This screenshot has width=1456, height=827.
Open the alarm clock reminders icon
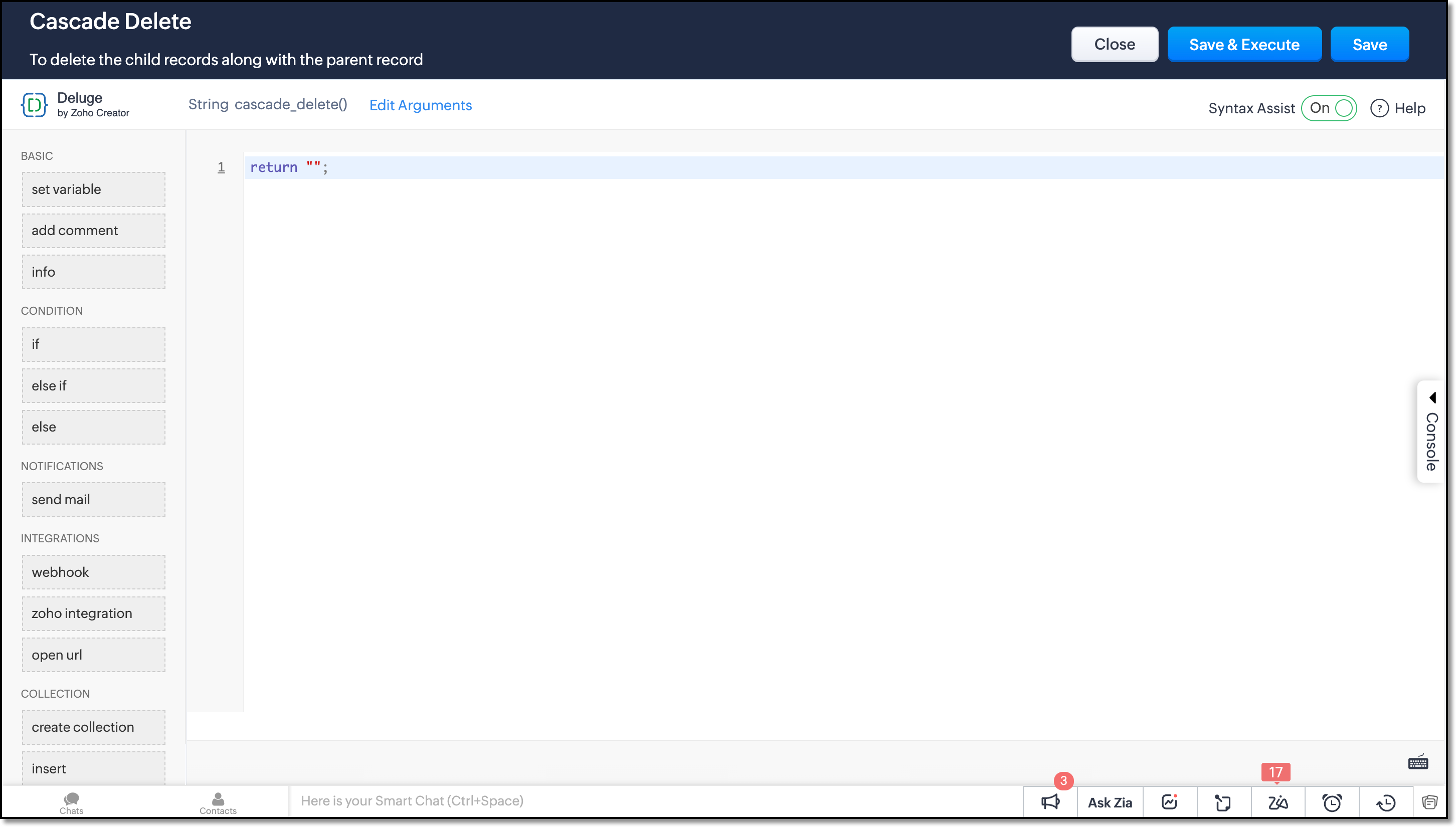pos(1332,802)
